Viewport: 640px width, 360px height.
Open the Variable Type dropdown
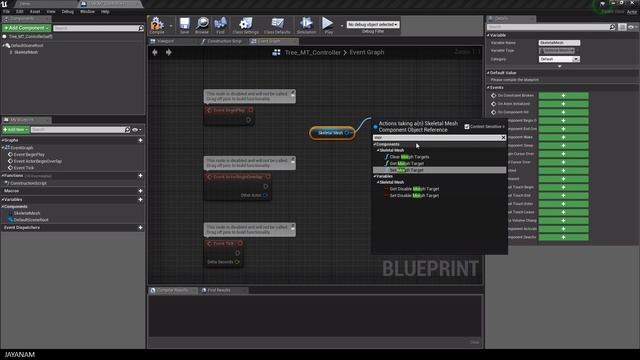pyautogui.click(x=557, y=51)
